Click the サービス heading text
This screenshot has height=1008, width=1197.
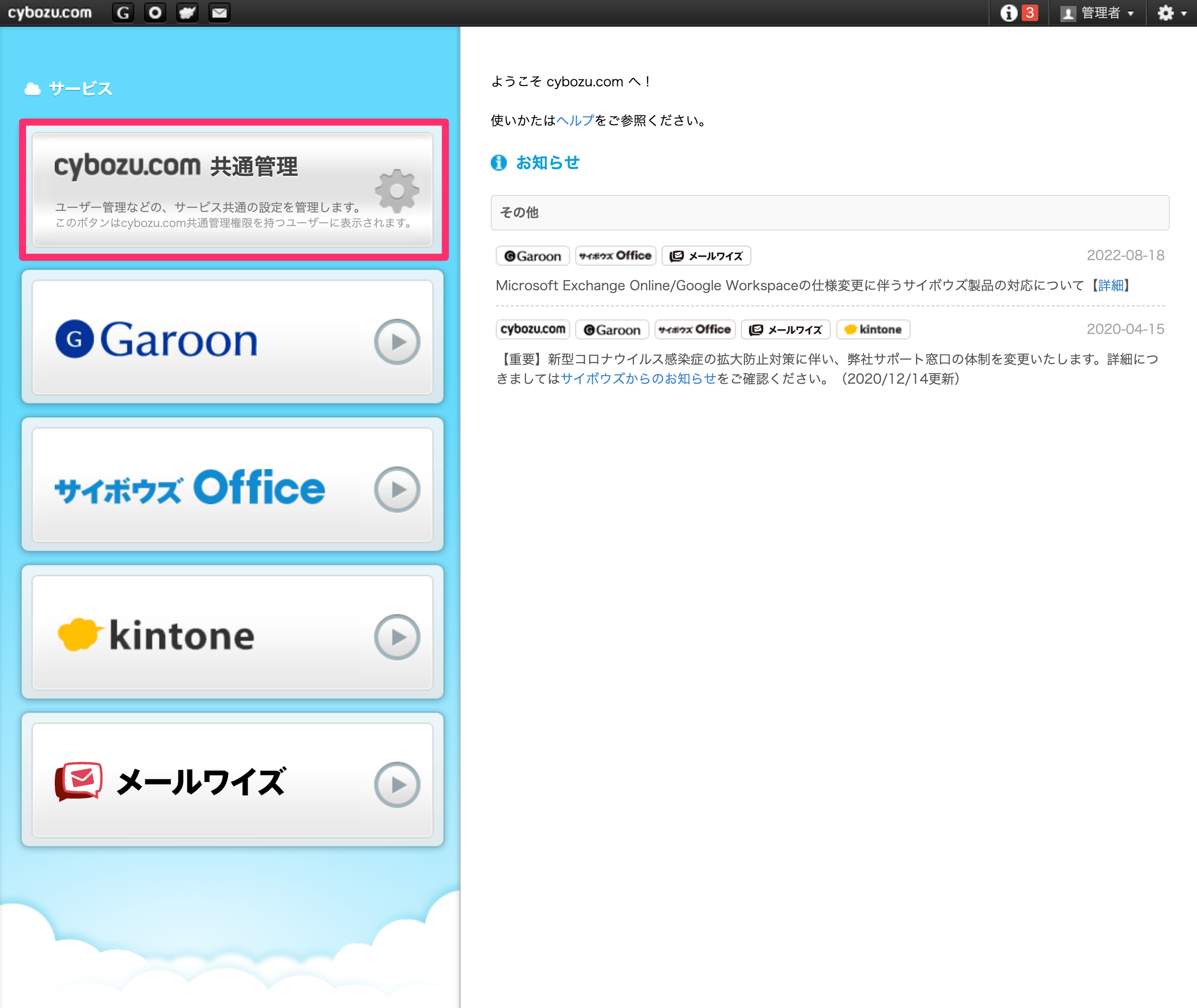click(x=80, y=88)
